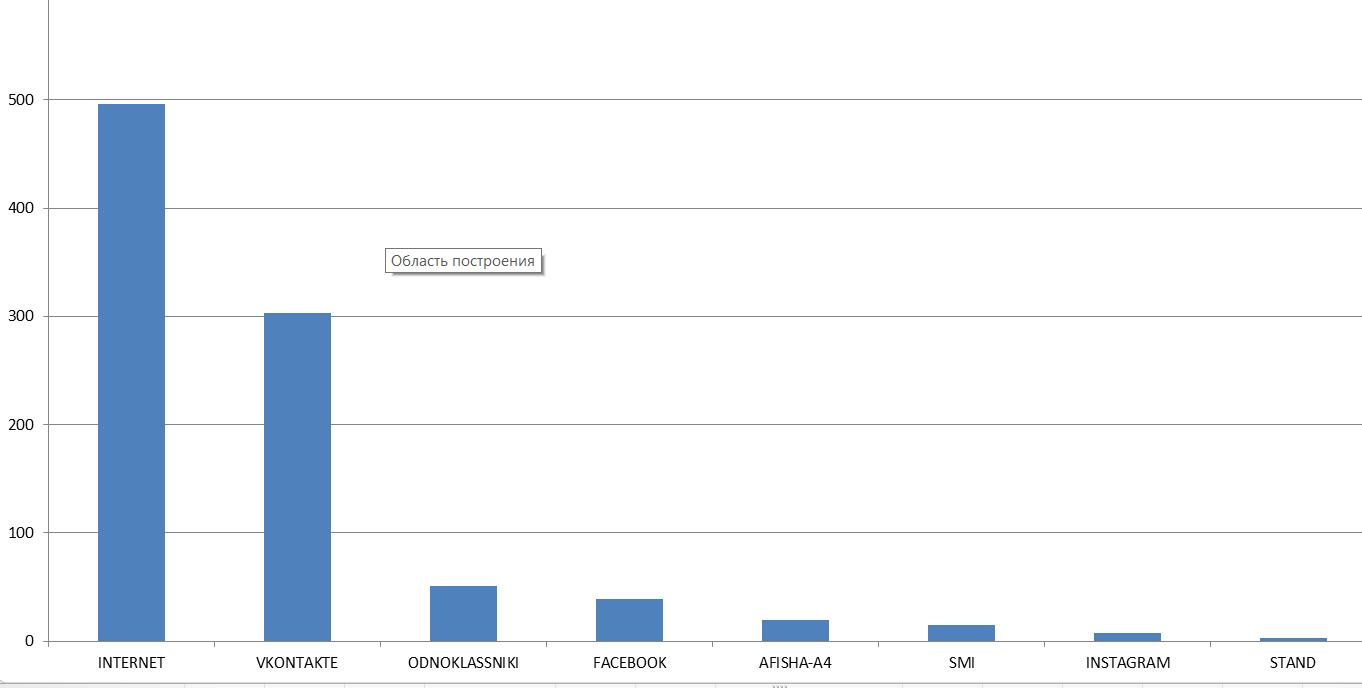This screenshot has width=1362, height=688.
Task: Select the VKONTAKTE axis label
Action: pos(297,663)
